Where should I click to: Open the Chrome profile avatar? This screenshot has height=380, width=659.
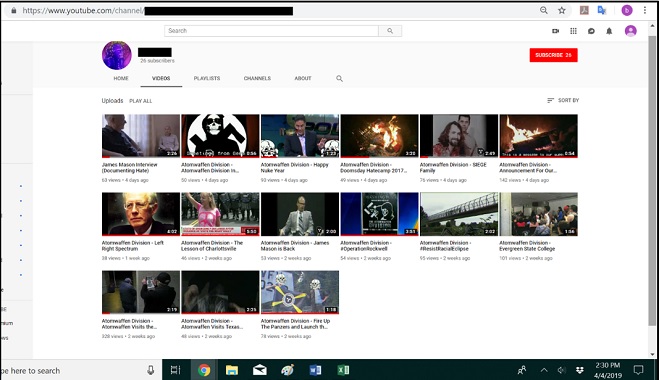627,11
